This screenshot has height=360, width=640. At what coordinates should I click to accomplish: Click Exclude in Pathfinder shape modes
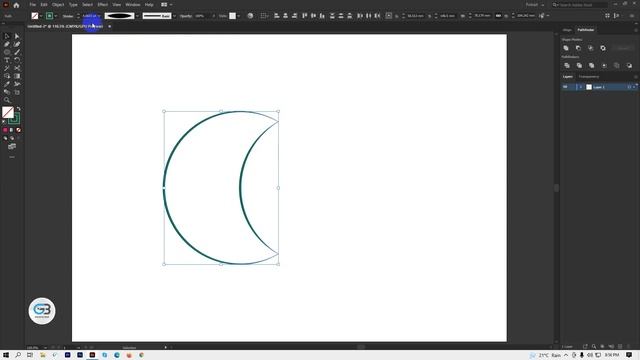pyautogui.click(x=603, y=48)
